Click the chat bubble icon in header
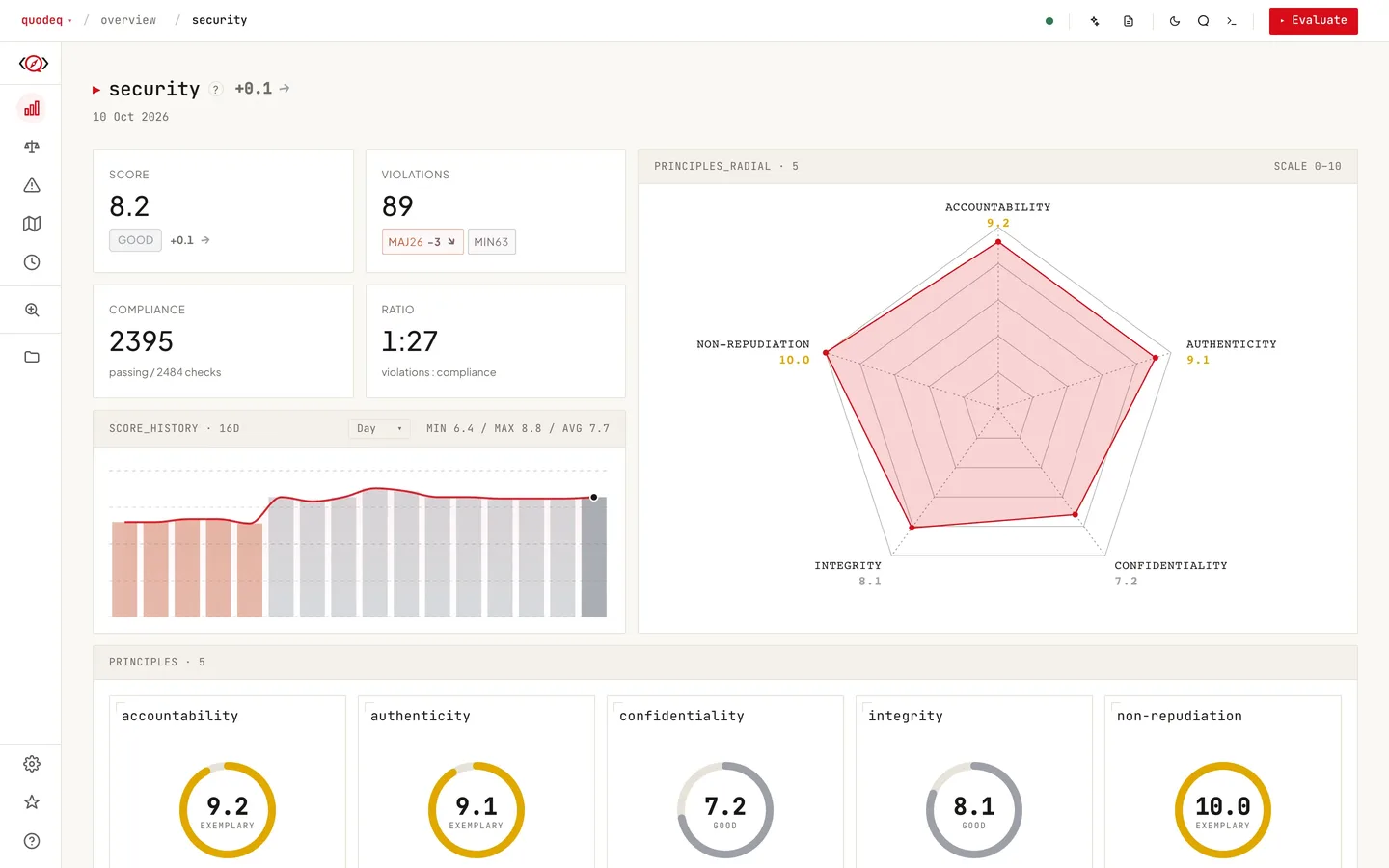 point(1203,21)
